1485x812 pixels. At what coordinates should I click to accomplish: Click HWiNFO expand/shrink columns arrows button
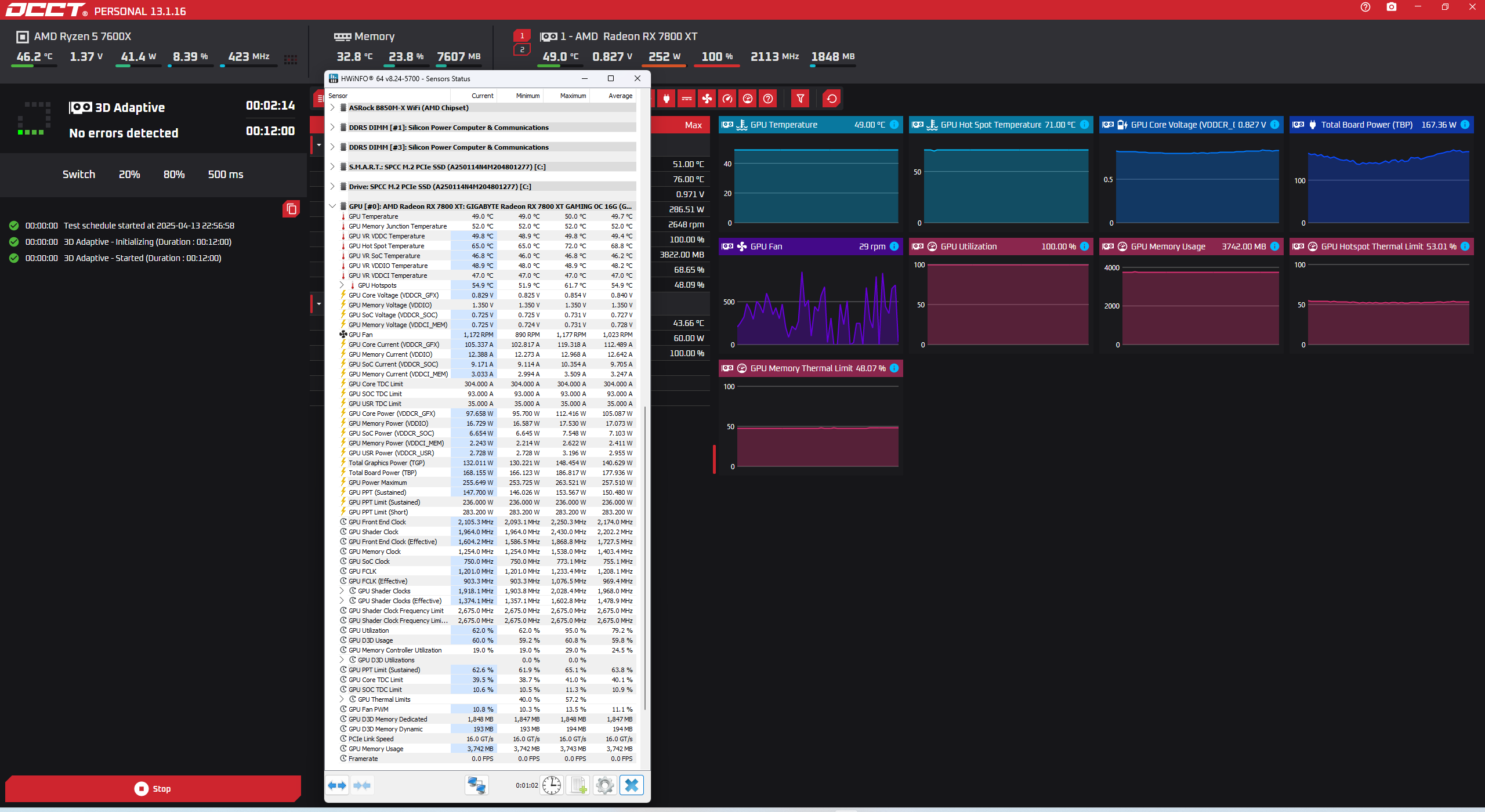(337, 785)
